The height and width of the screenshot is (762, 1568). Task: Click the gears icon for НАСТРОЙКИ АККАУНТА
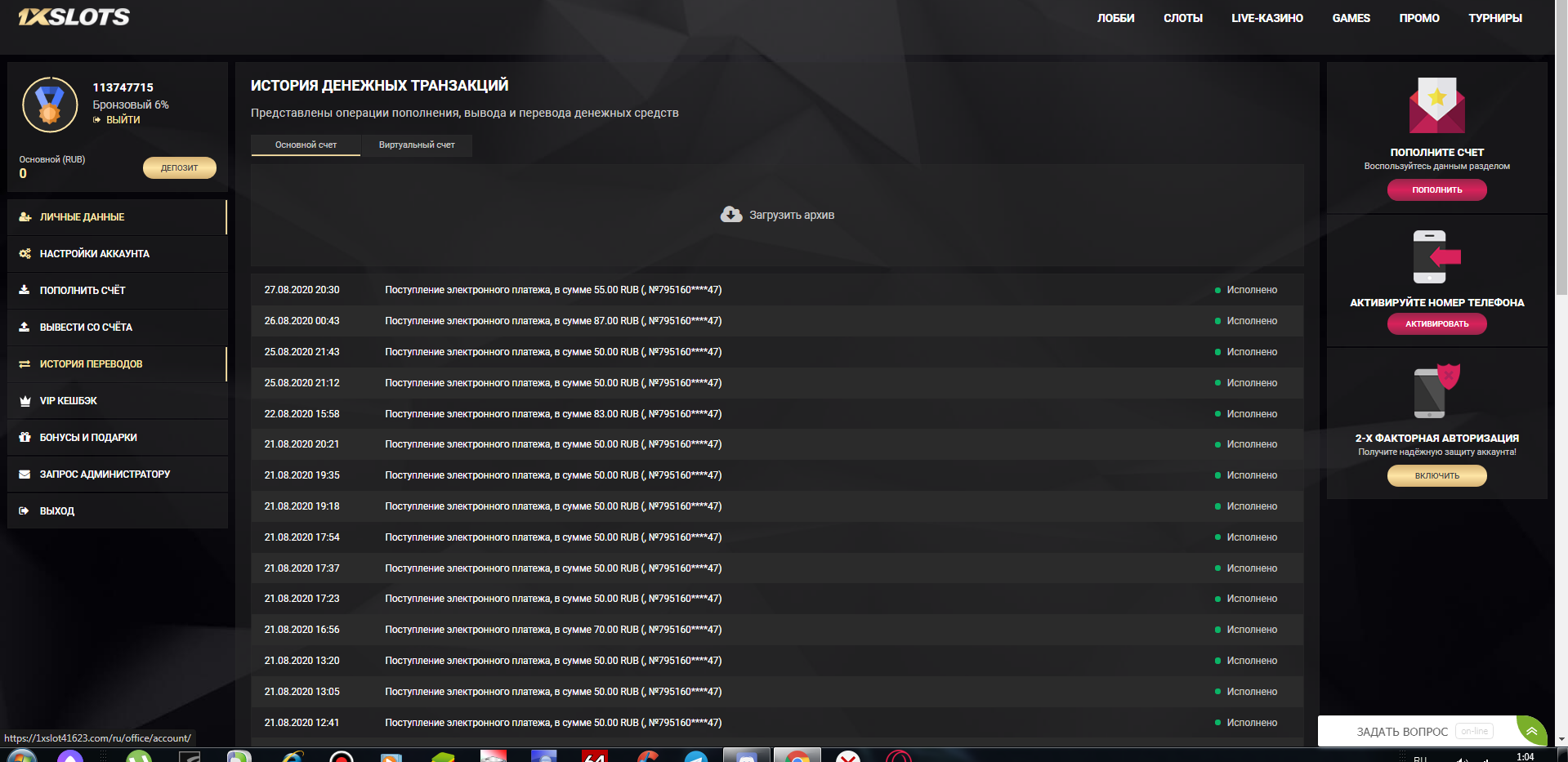pos(25,254)
